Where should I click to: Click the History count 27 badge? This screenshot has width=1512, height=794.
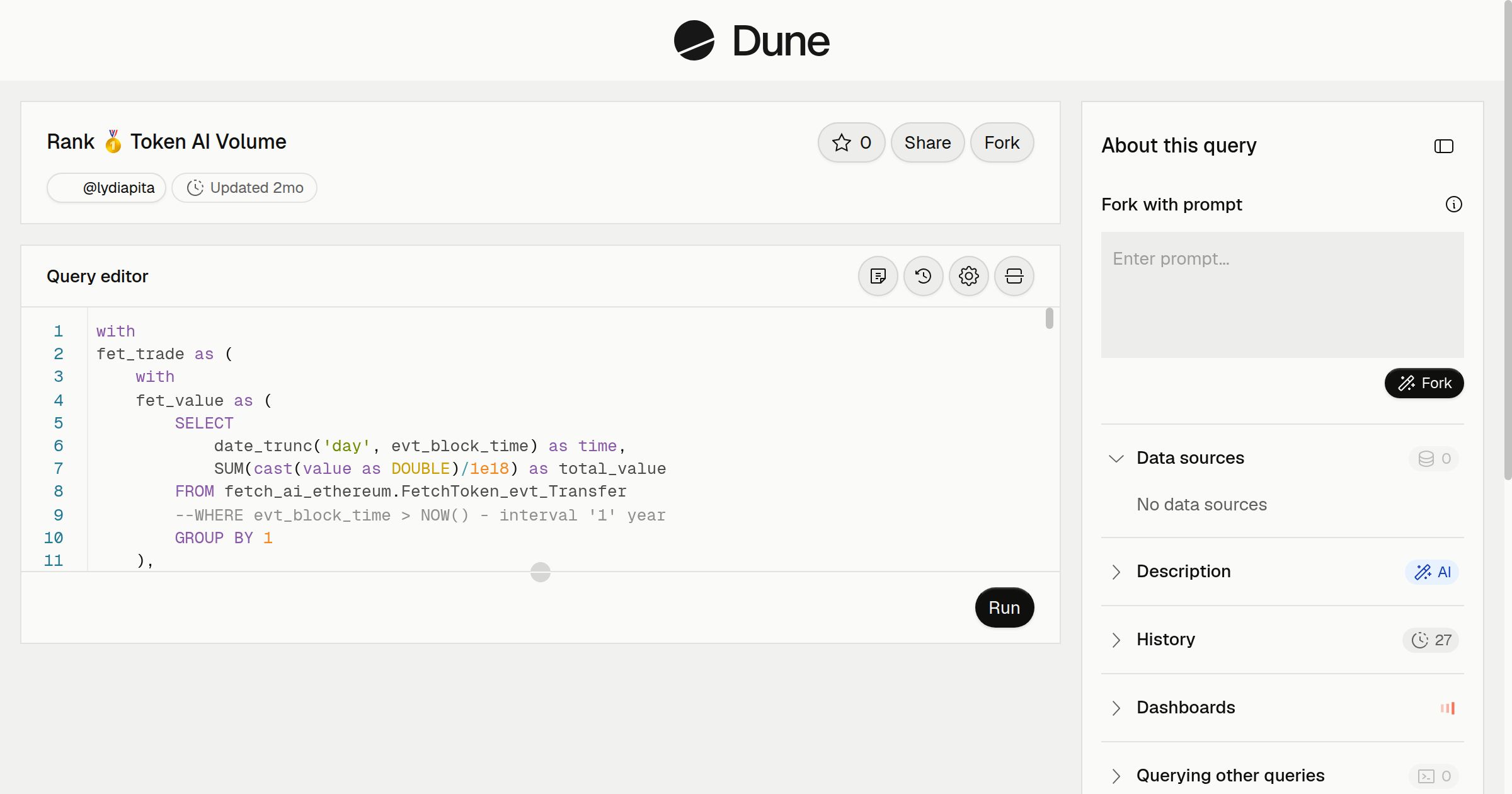(1431, 640)
